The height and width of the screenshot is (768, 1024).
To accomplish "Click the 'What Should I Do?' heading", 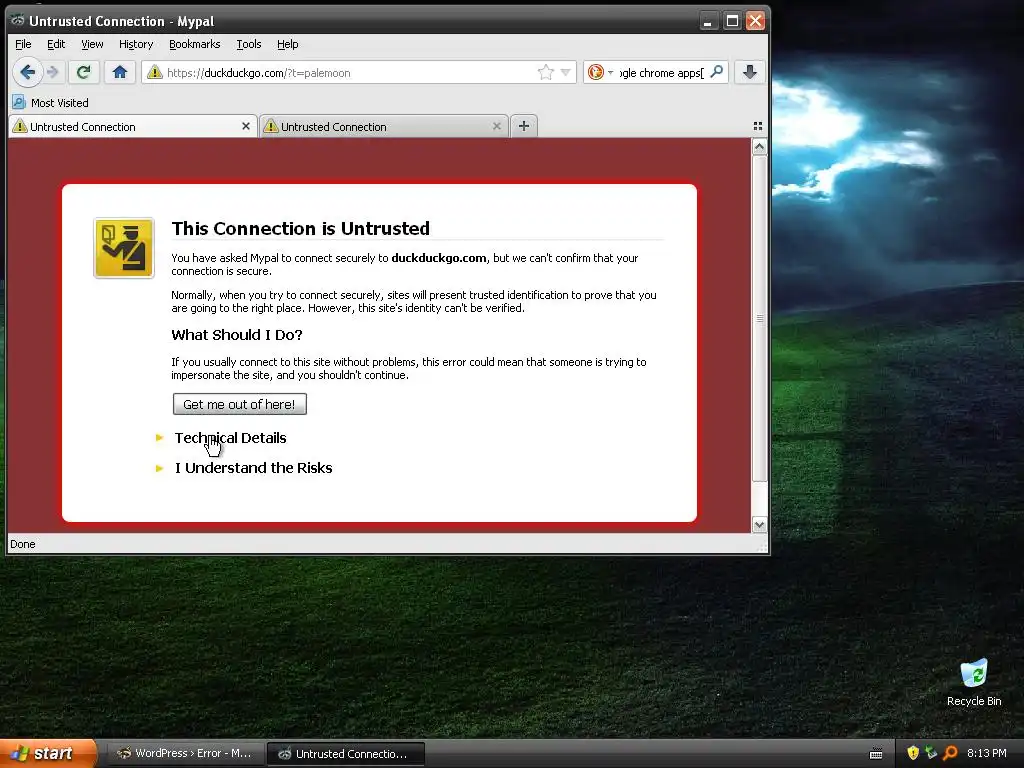I will (236, 334).
